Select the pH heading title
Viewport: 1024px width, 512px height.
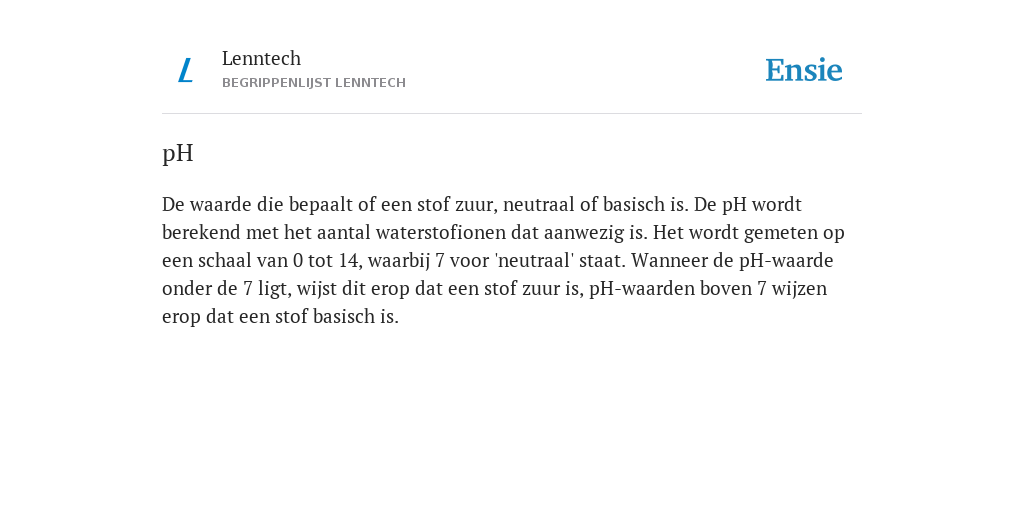click(x=178, y=153)
